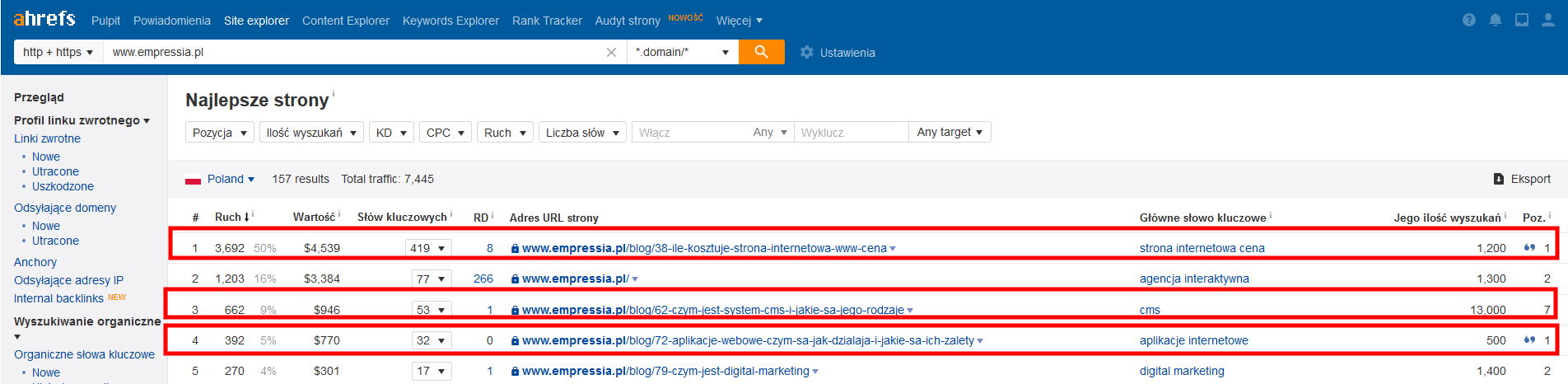Click the SERP features icon in row 1
Image resolution: width=1568 pixels, height=384 pixels.
(x=1529, y=247)
